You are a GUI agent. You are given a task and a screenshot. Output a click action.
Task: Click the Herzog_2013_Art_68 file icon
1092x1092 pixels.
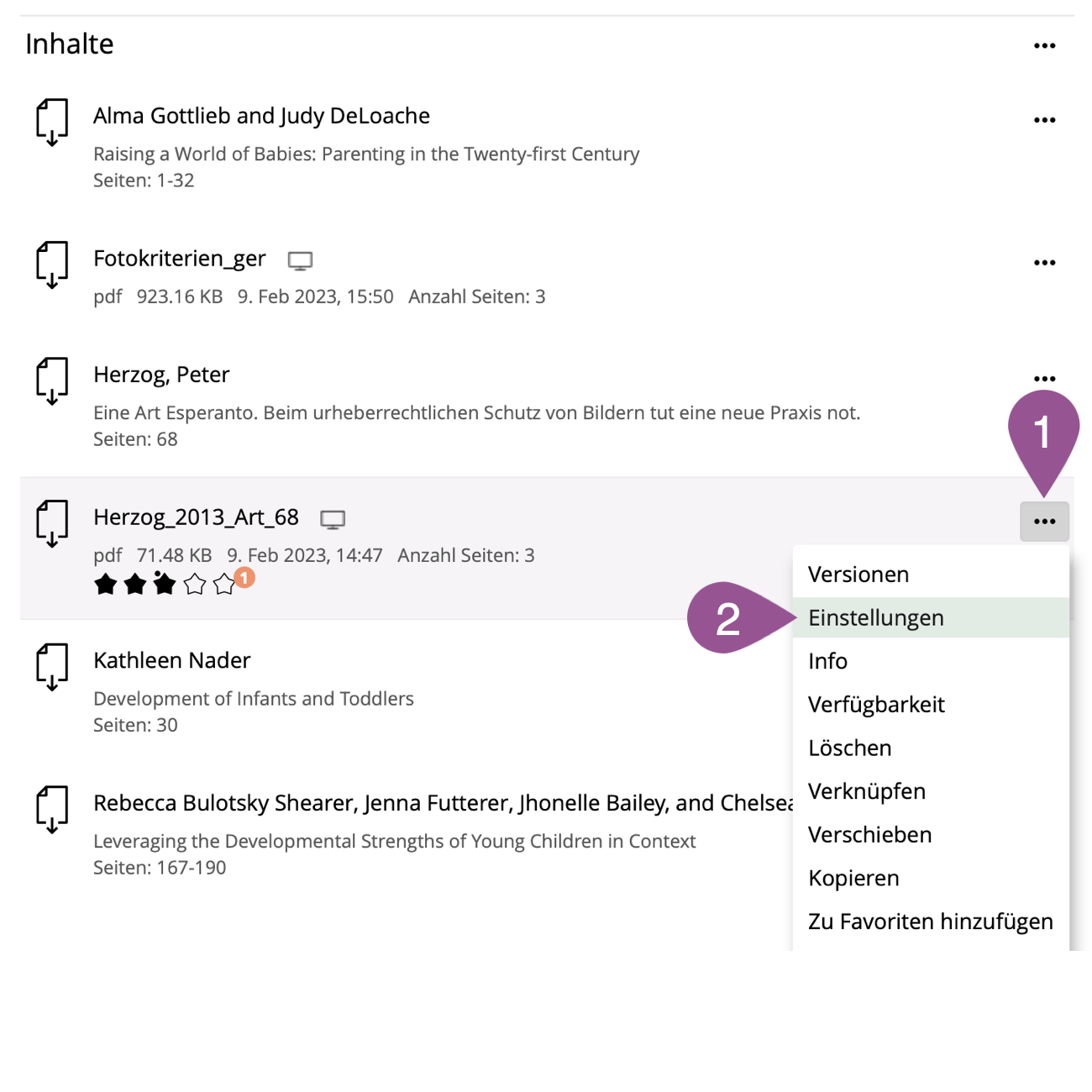tap(52, 523)
